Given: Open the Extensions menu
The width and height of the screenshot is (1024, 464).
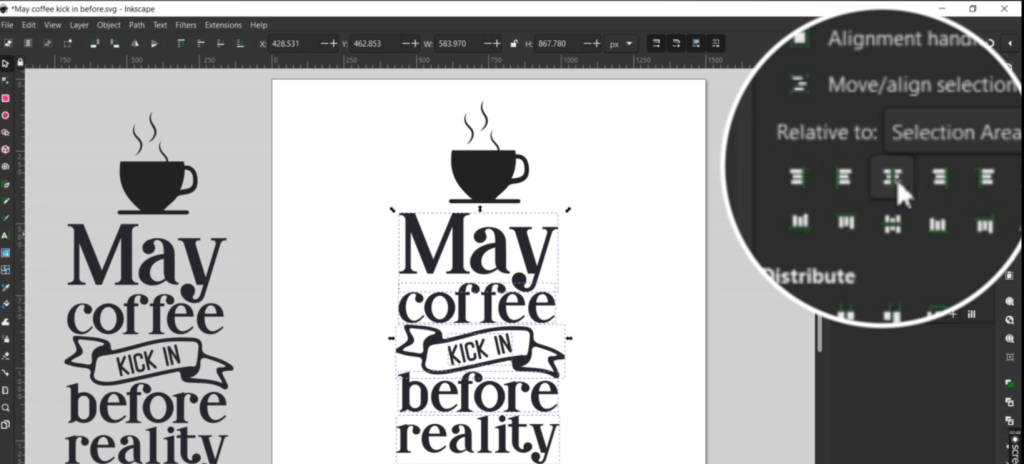Looking at the screenshot, I should [223, 24].
